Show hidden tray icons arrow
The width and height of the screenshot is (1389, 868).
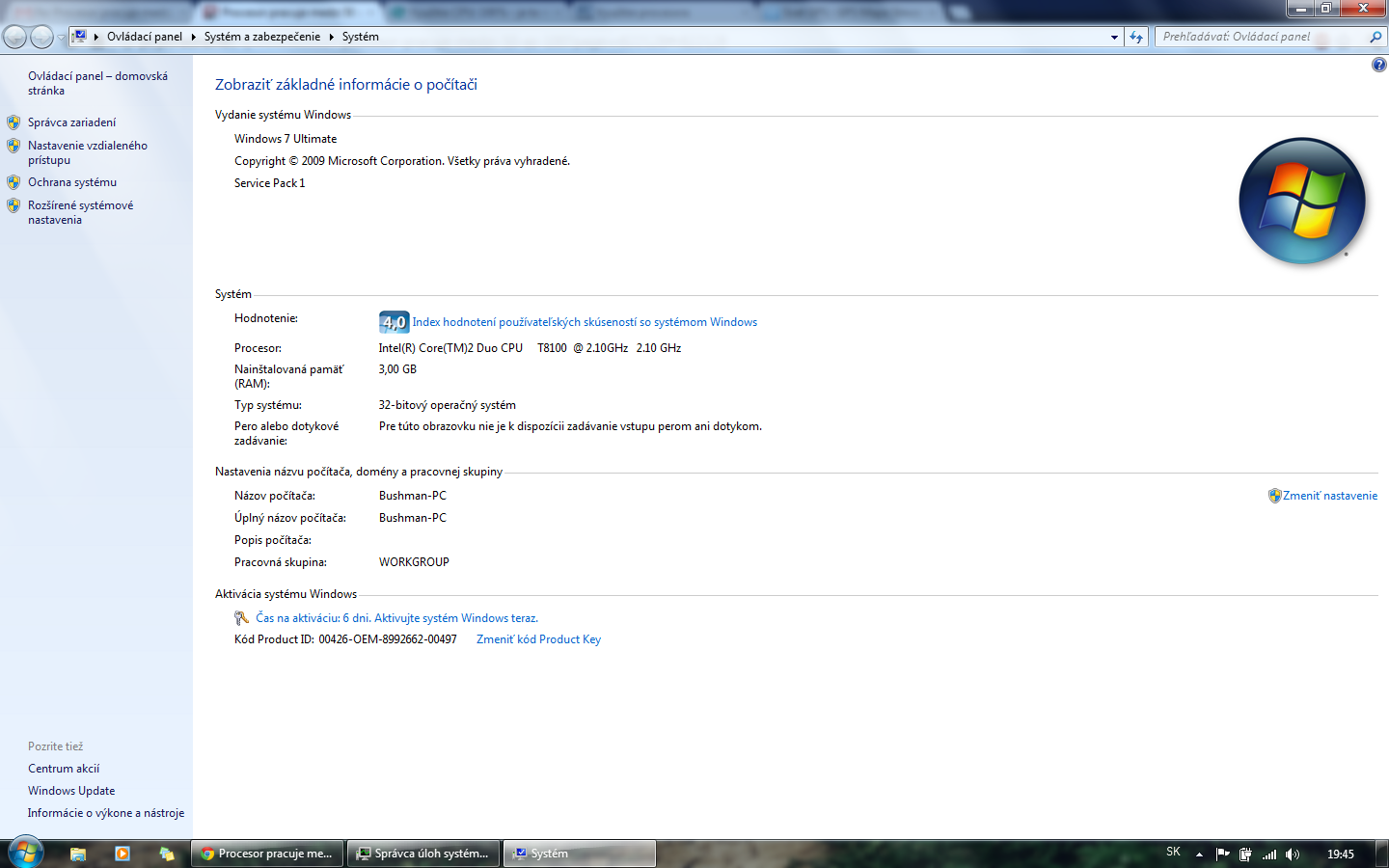pyautogui.click(x=1199, y=854)
